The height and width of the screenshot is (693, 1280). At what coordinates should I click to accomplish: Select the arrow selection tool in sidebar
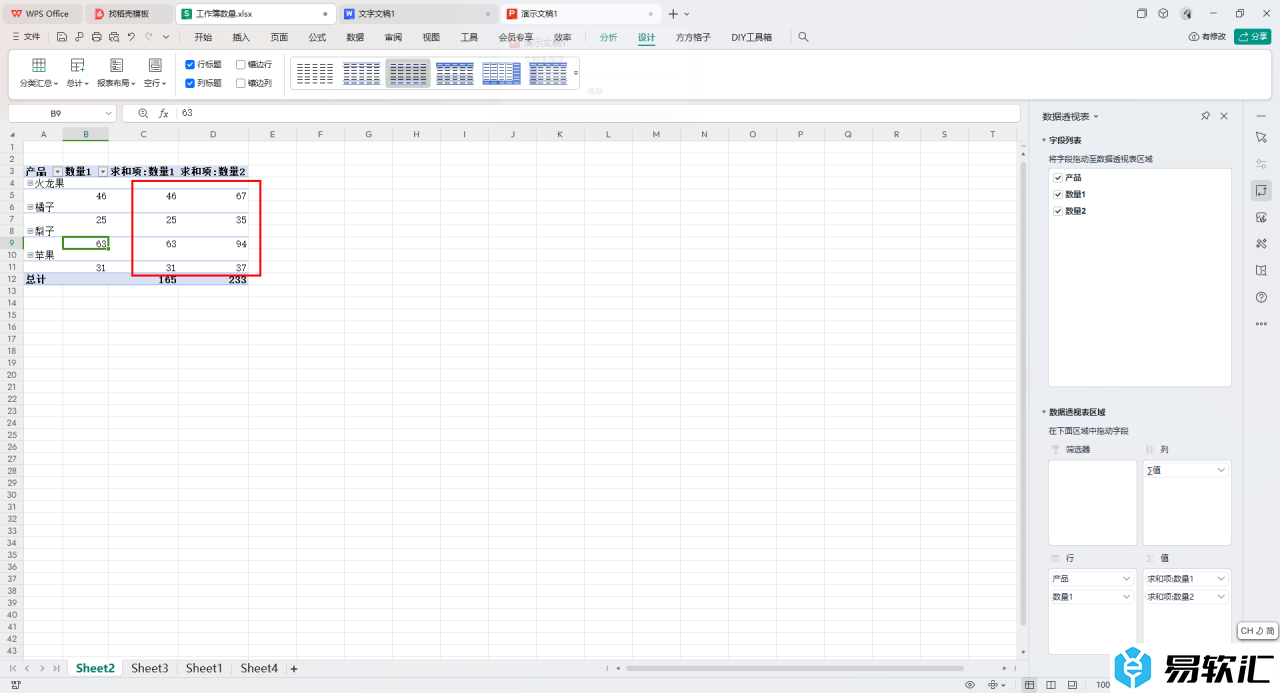1261,137
